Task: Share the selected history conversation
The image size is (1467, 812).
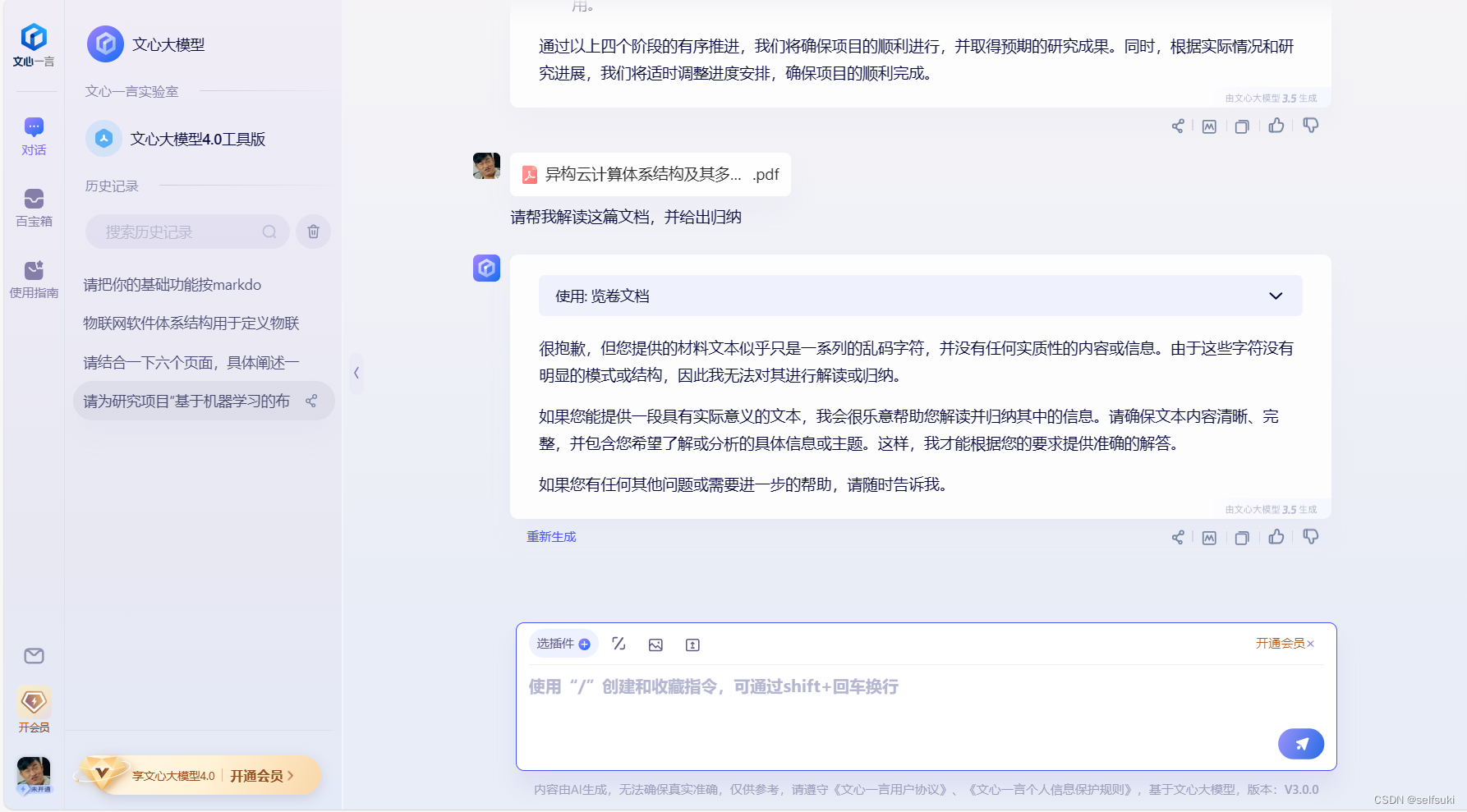Action: click(x=311, y=401)
